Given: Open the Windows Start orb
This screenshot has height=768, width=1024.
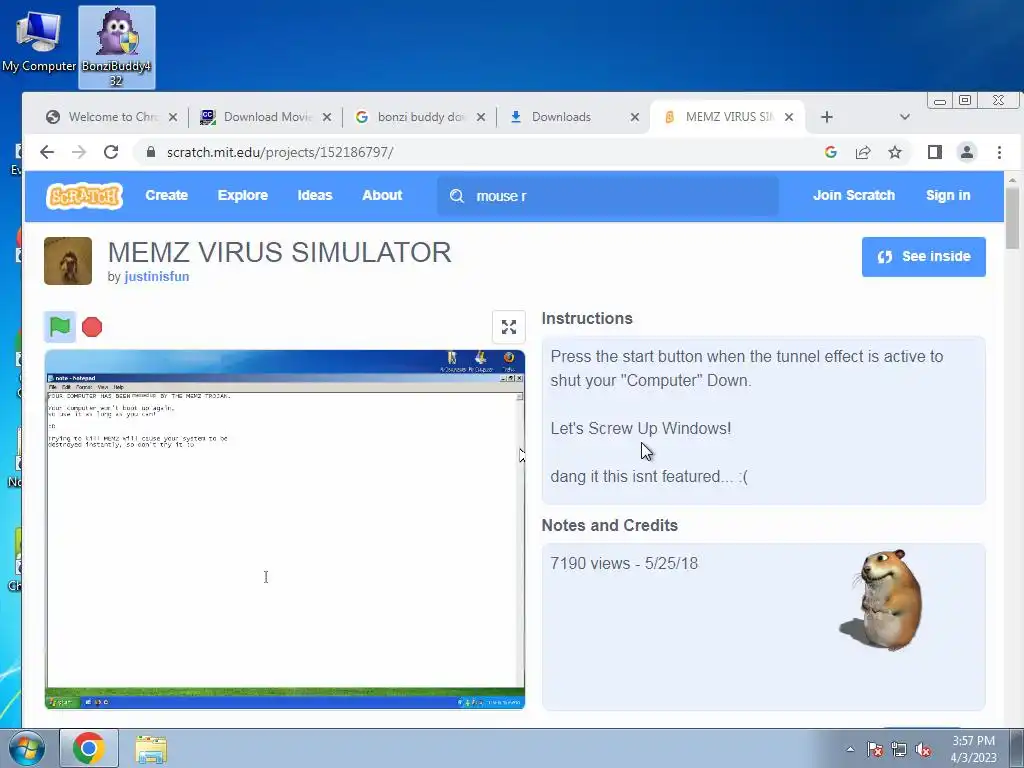Looking at the screenshot, I should [26, 748].
